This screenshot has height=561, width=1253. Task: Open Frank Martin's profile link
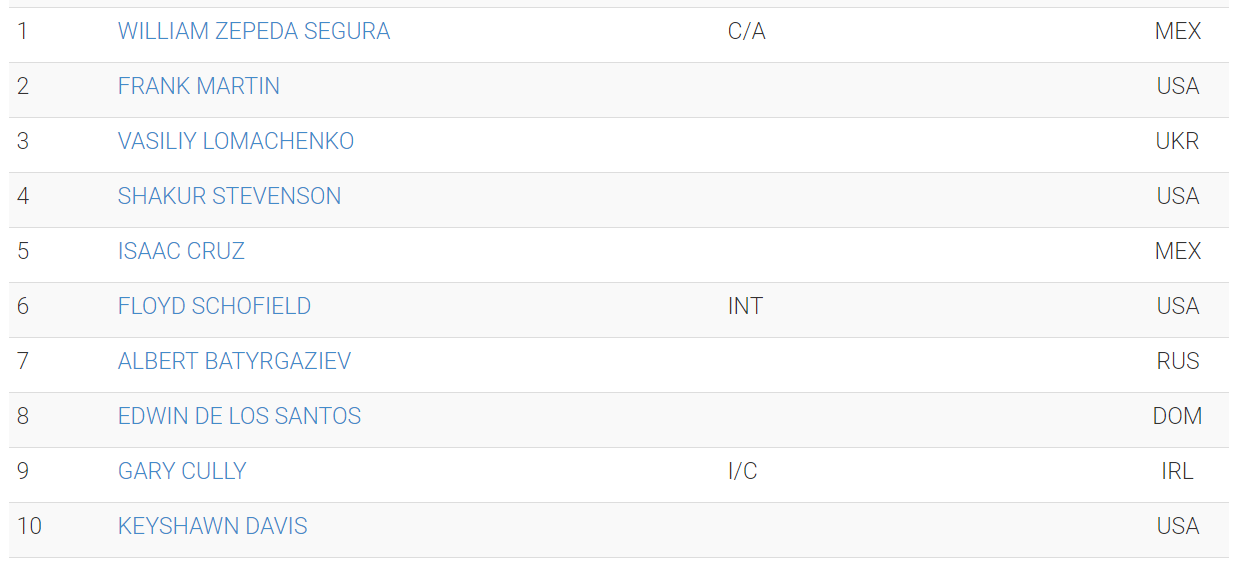tap(199, 86)
